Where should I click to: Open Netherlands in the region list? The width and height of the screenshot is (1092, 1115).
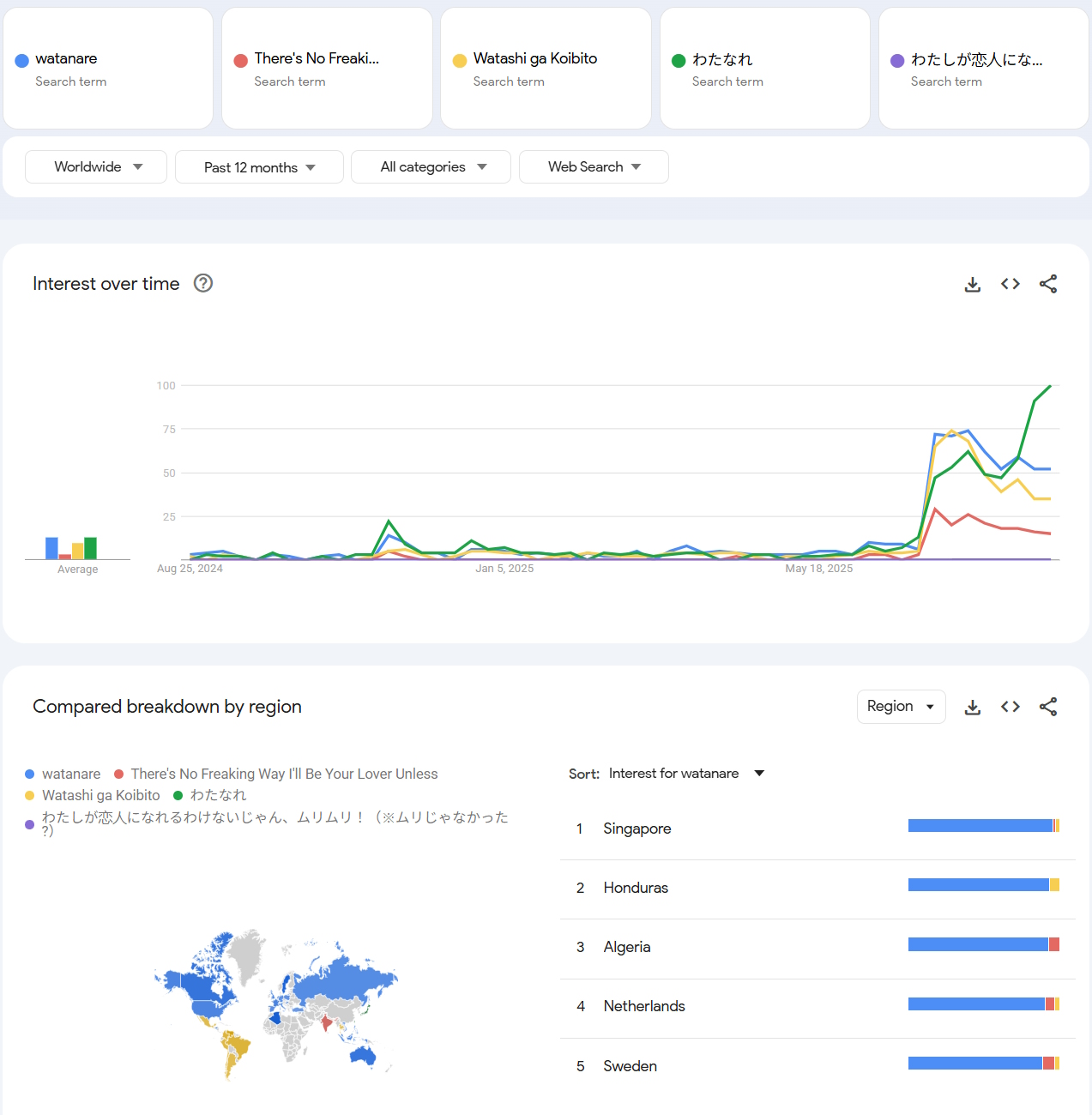(x=644, y=1006)
